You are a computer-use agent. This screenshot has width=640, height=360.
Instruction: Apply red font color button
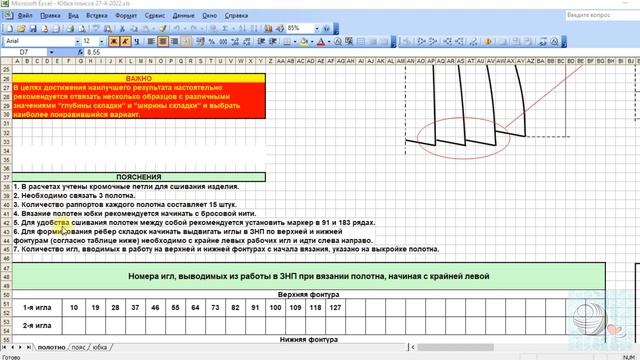(x=321, y=42)
